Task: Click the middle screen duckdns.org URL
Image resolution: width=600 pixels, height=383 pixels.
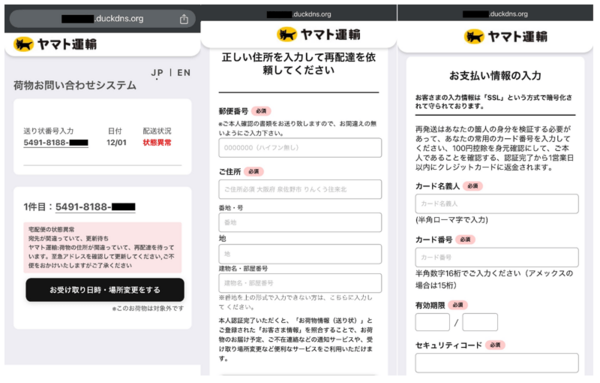Action: pyautogui.click(x=299, y=14)
